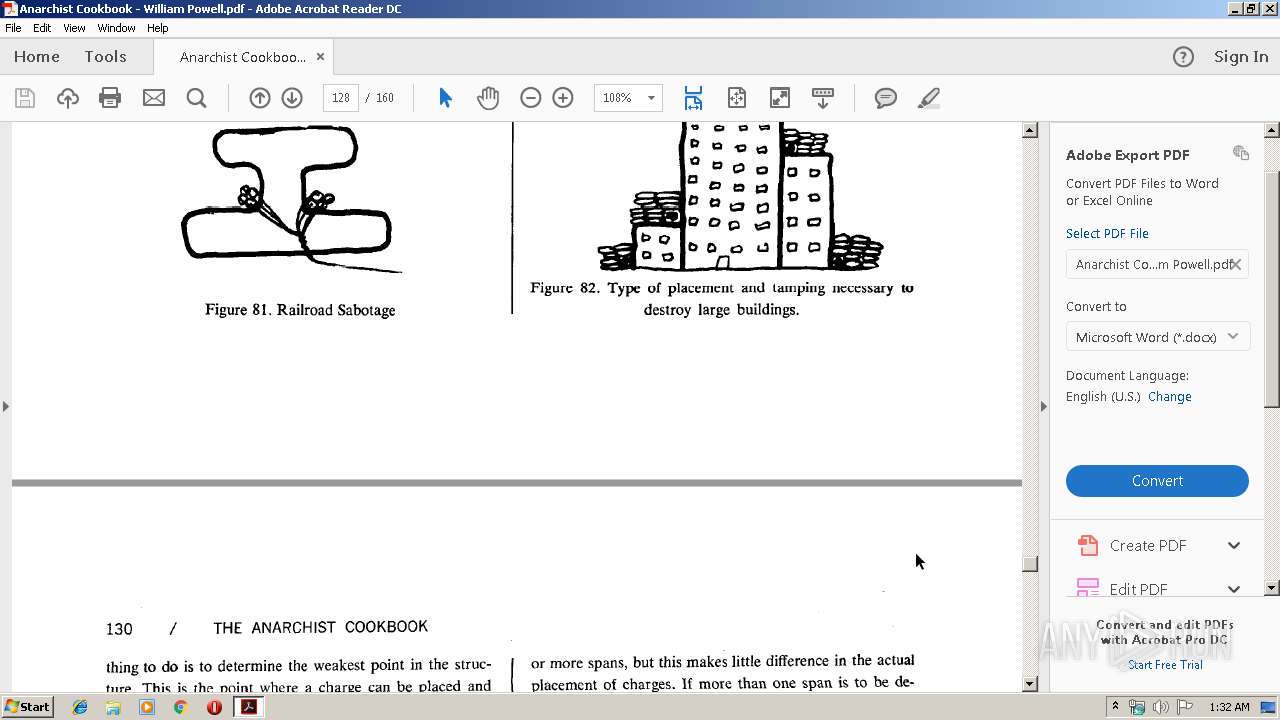Click the Change document language link

1170,396
